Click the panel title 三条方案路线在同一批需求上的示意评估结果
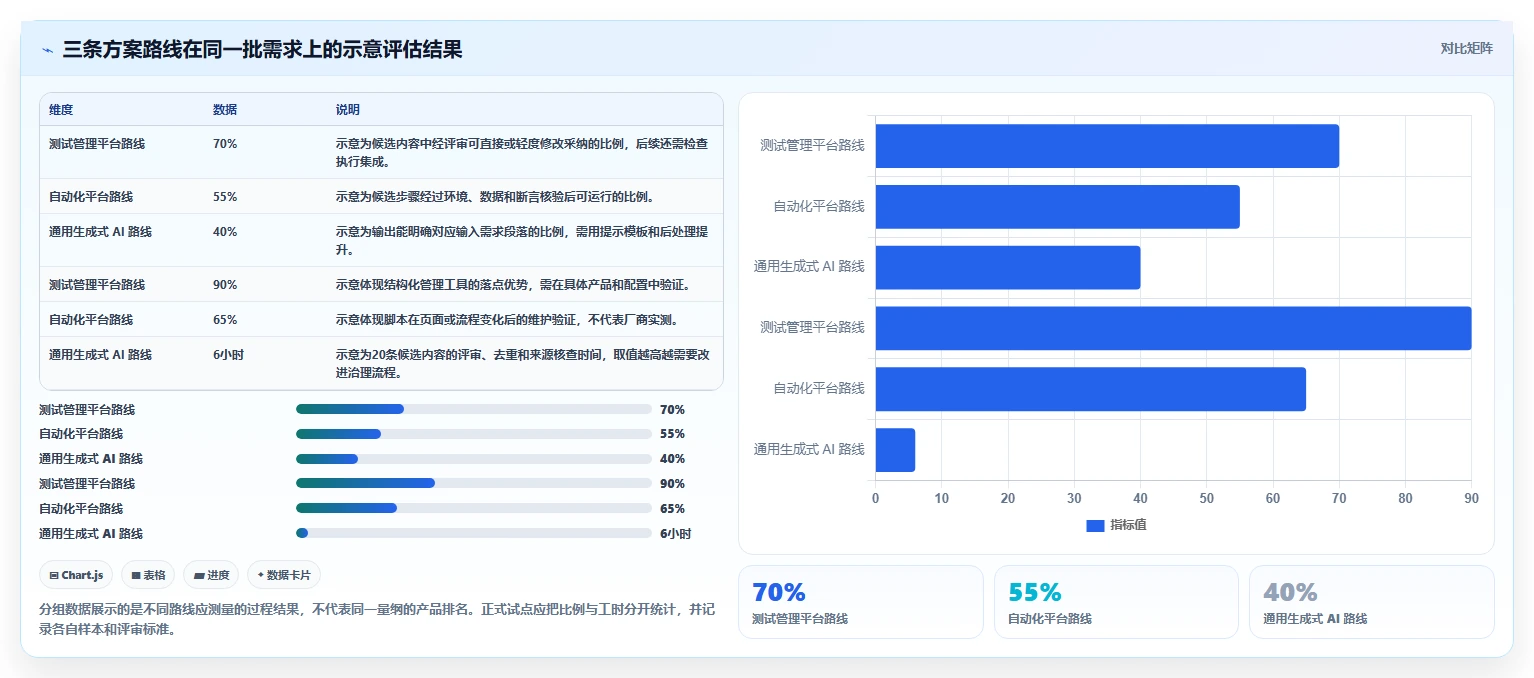This screenshot has height=678, width=1534. 263,50
